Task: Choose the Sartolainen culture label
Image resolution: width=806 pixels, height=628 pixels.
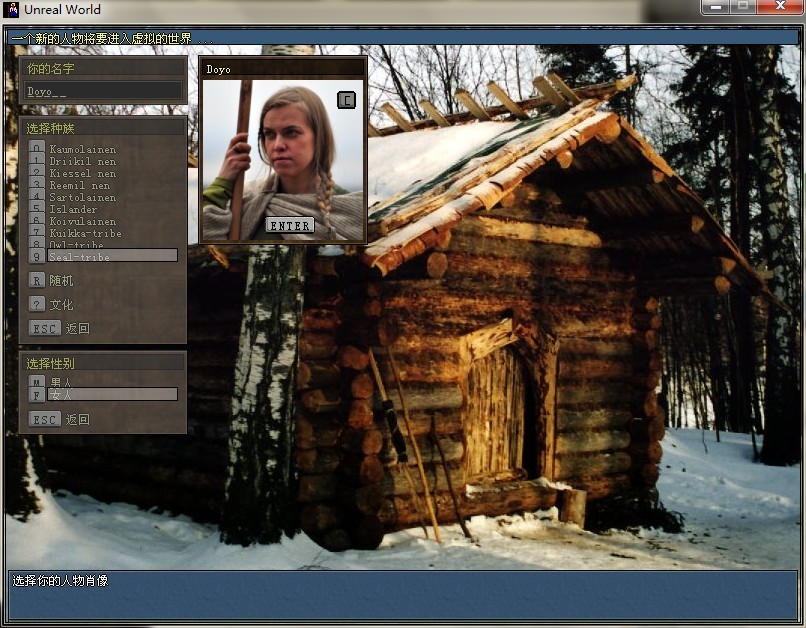Action: 83,197
